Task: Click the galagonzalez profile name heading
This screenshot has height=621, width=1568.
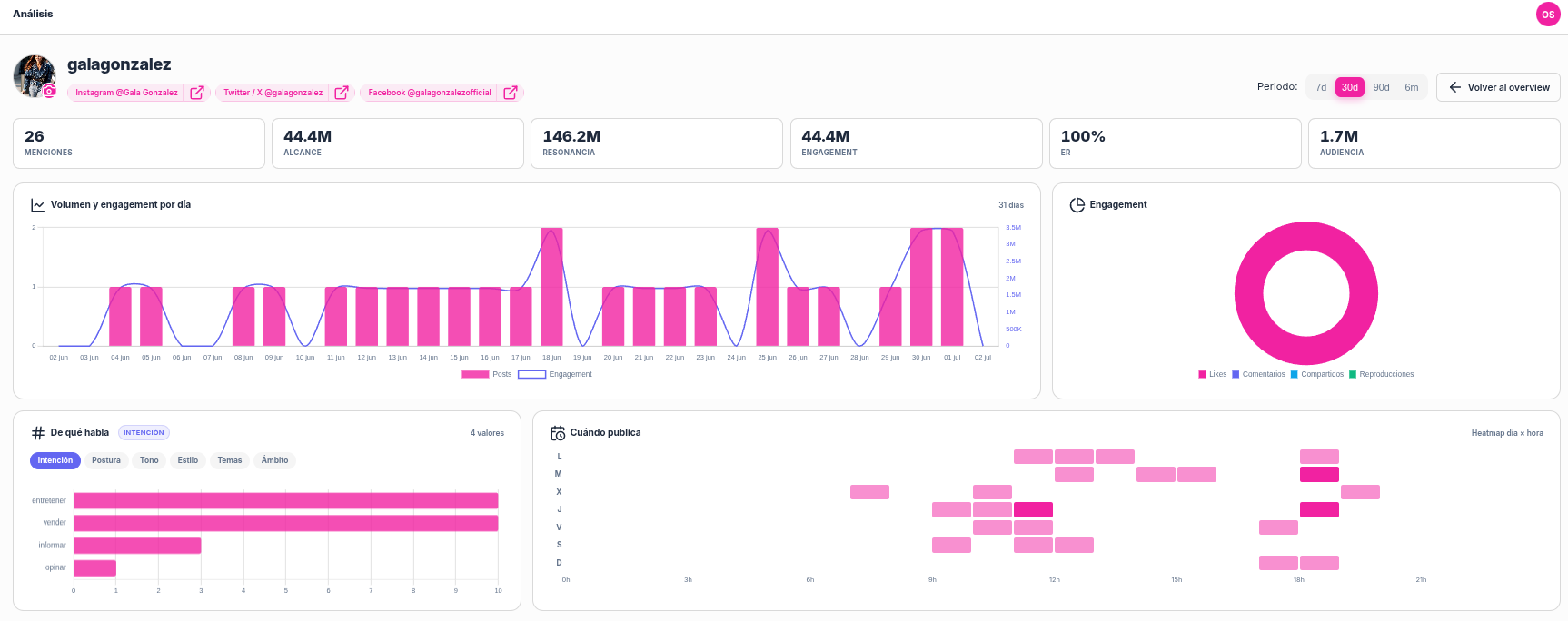Action: coord(119,64)
